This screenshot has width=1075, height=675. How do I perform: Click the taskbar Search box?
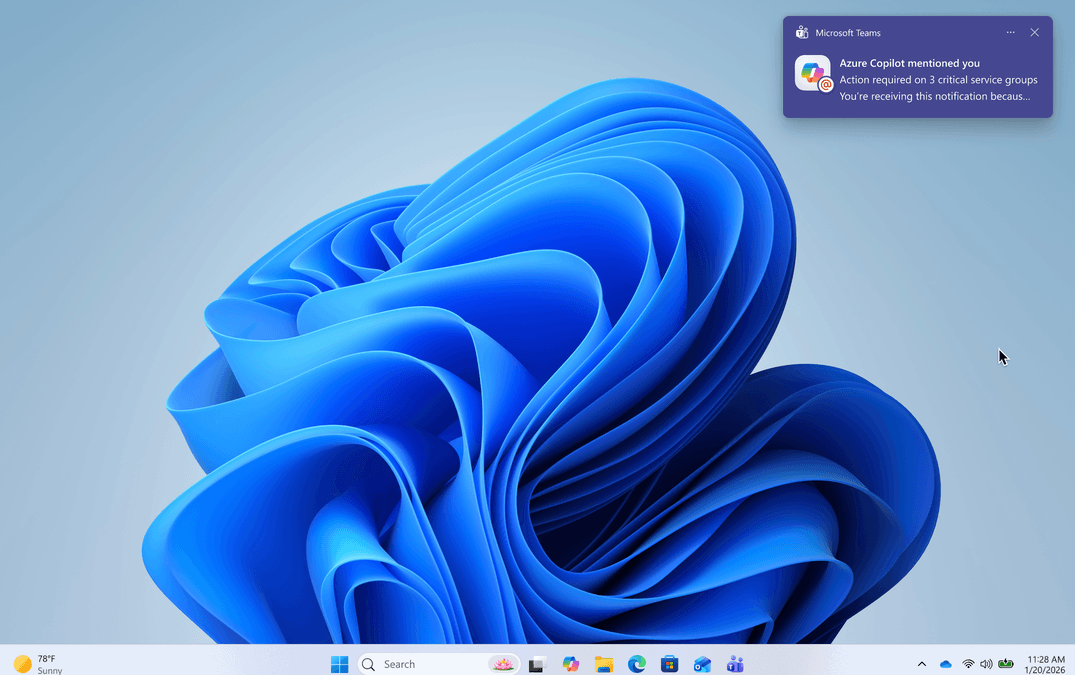point(439,664)
